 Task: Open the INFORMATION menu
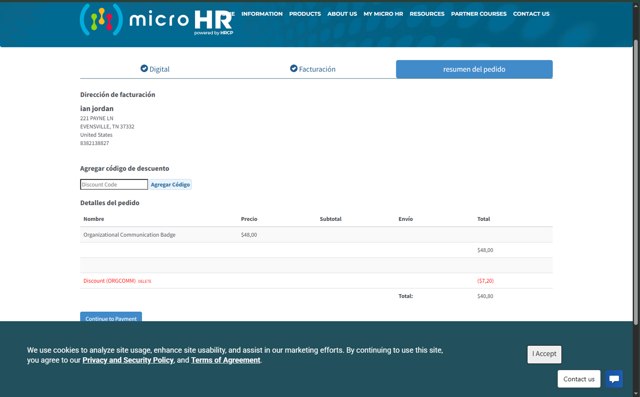(x=262, y=14)
